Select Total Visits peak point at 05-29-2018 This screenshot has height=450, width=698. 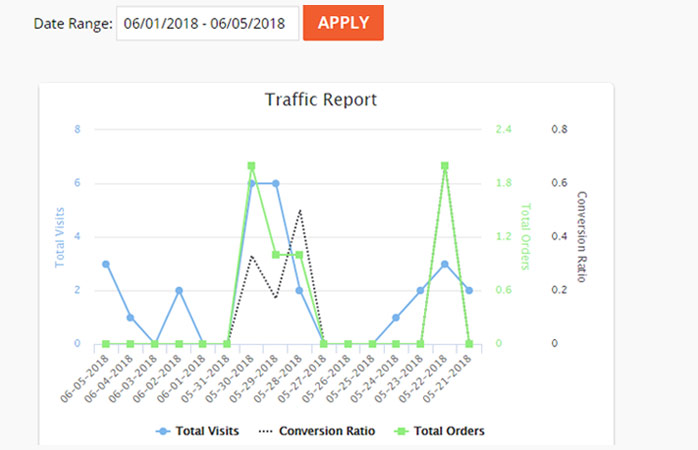point(275,183)
